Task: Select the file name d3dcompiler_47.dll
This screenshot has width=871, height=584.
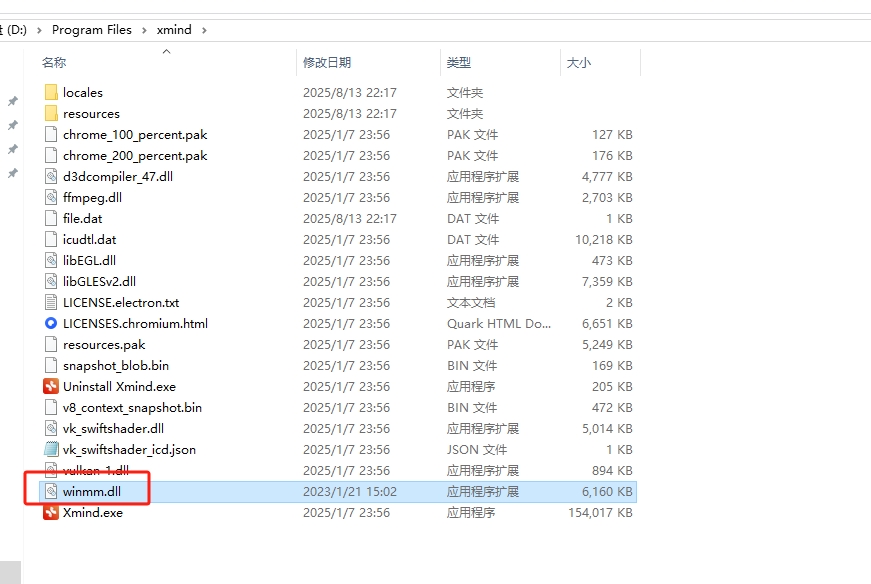Action: pos(118,177)
